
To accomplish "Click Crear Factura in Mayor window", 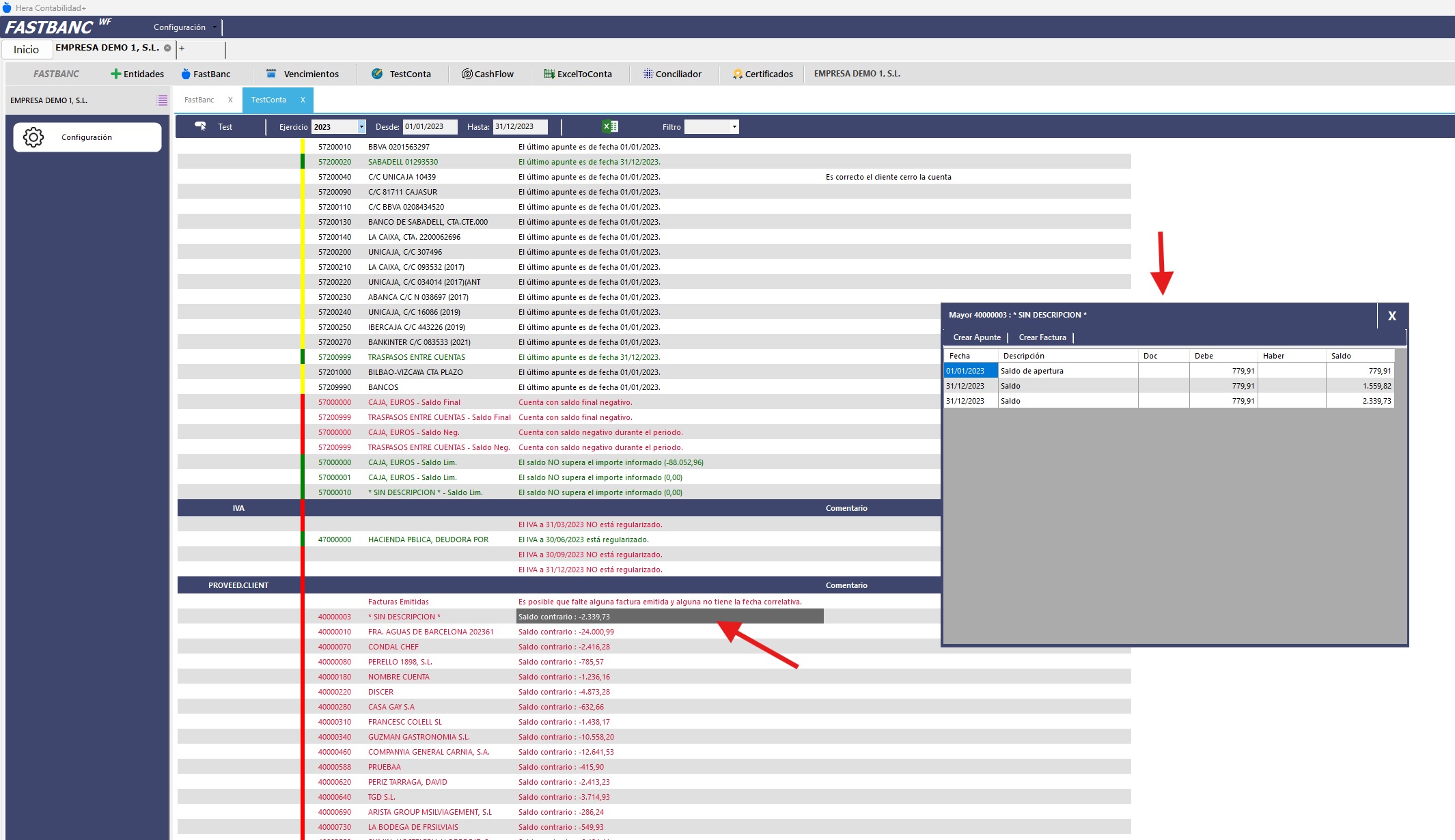I will (x=1042, y=337).
